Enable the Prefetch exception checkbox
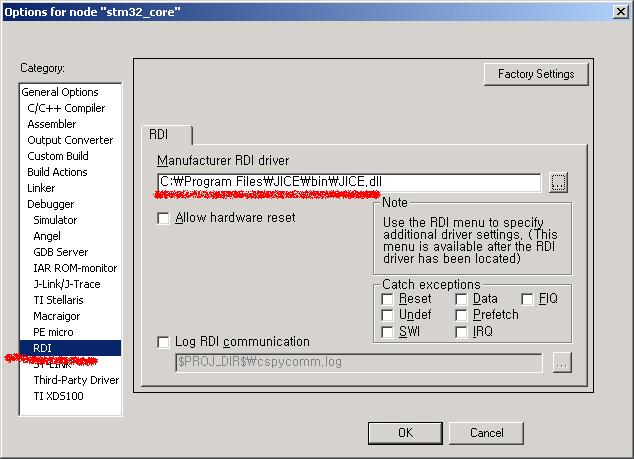Viewport: 634px width, 459px height. [x=462, y=315]
